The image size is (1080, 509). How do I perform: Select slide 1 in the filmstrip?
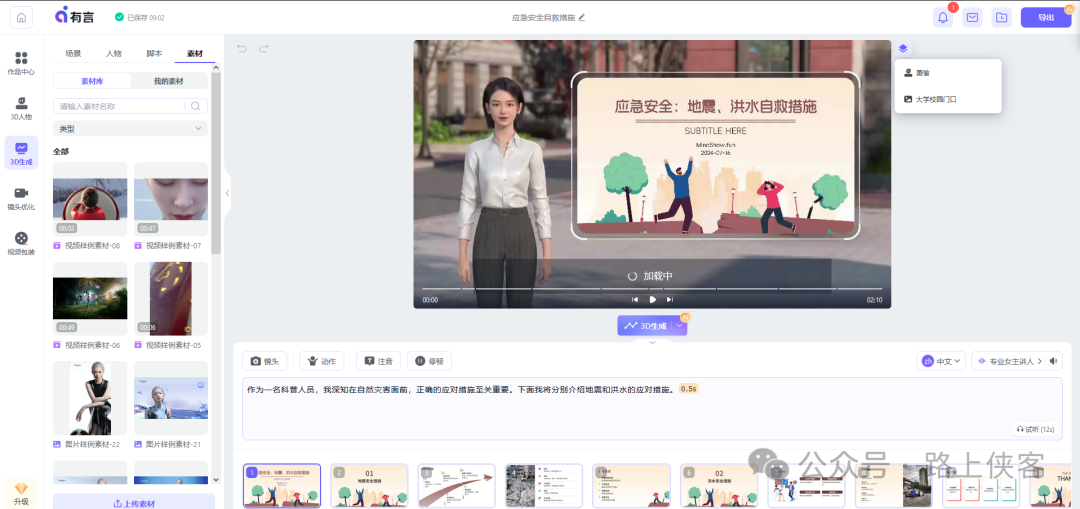(x=282, y=486)
